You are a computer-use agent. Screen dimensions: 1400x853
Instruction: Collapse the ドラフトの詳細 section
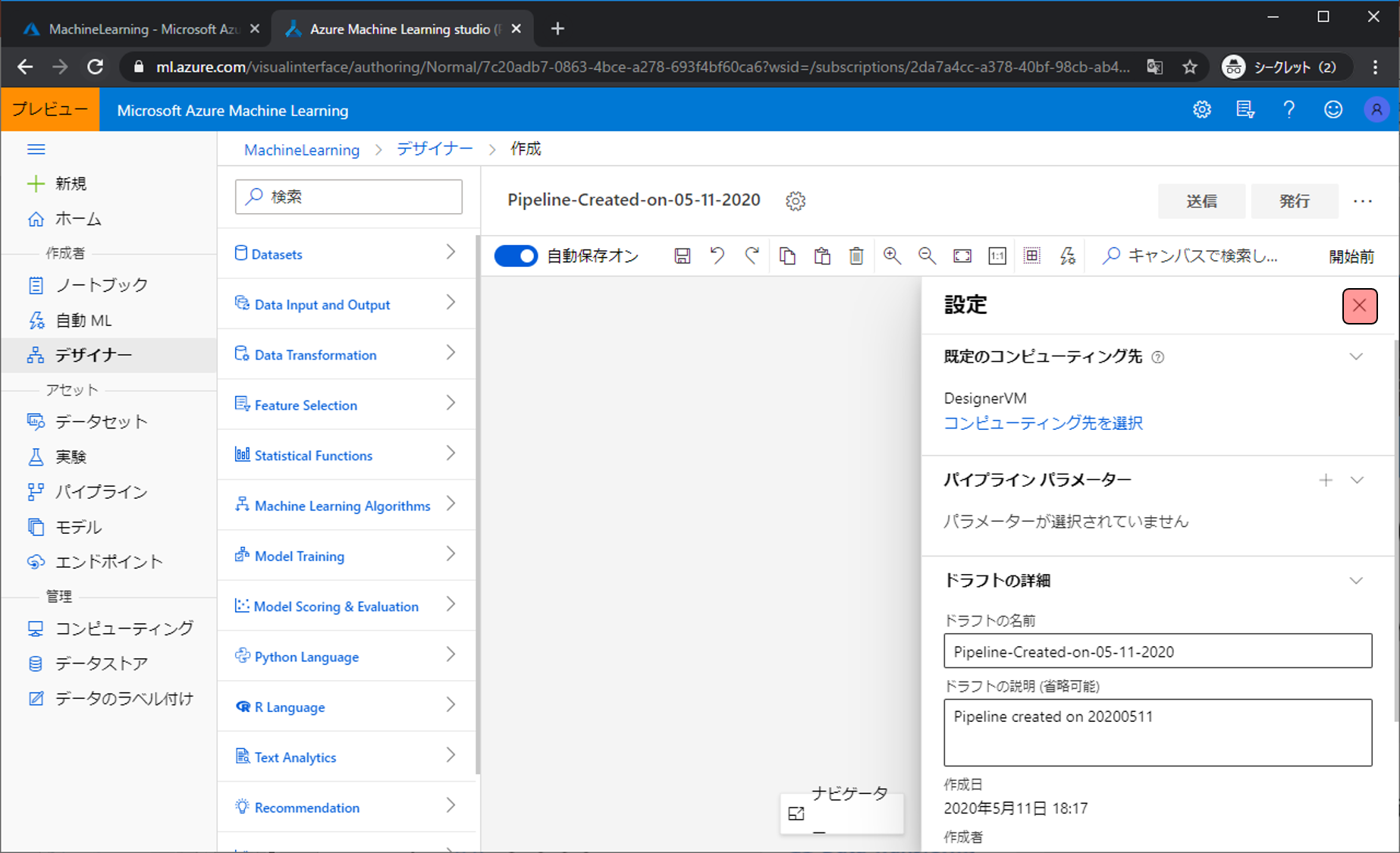pyautogui.click(x=1356, y=581)
